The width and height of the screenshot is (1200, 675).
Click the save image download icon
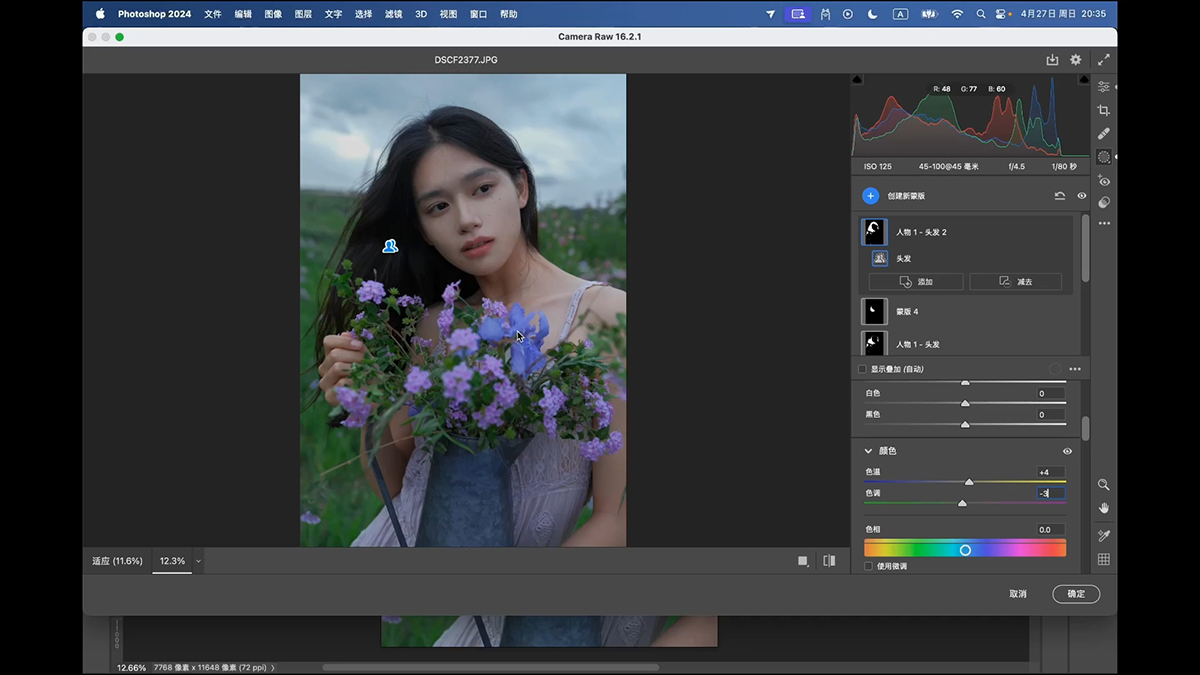[x=1052, y=60]
